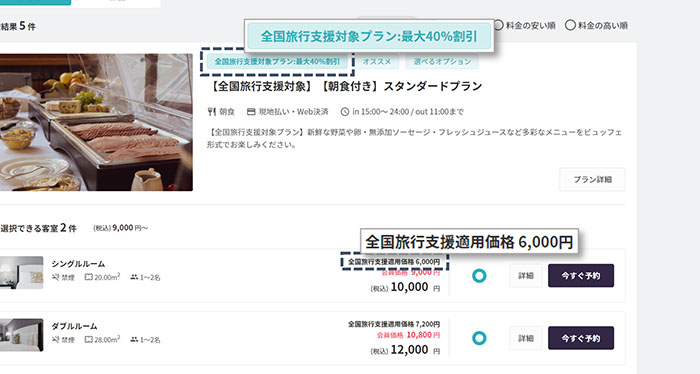Click the double room non-smoking icon
Image resolution: width=700 pixels, height=374 pixels.
55,340
